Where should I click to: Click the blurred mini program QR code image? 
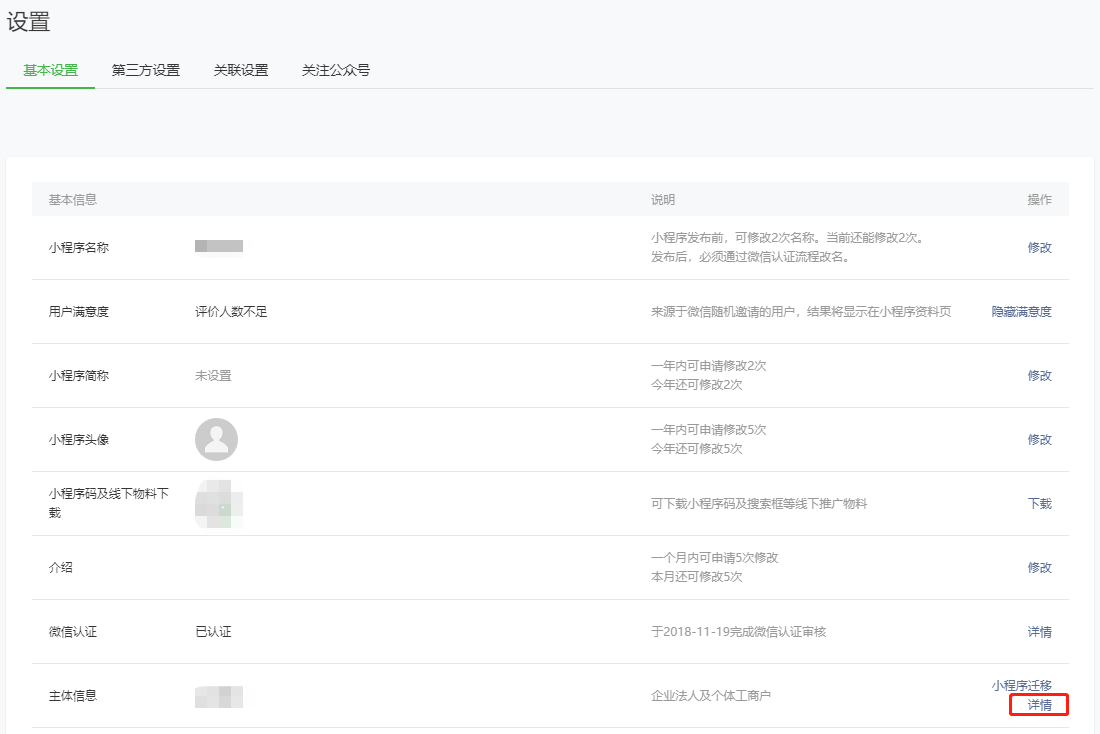click(219, 503)
